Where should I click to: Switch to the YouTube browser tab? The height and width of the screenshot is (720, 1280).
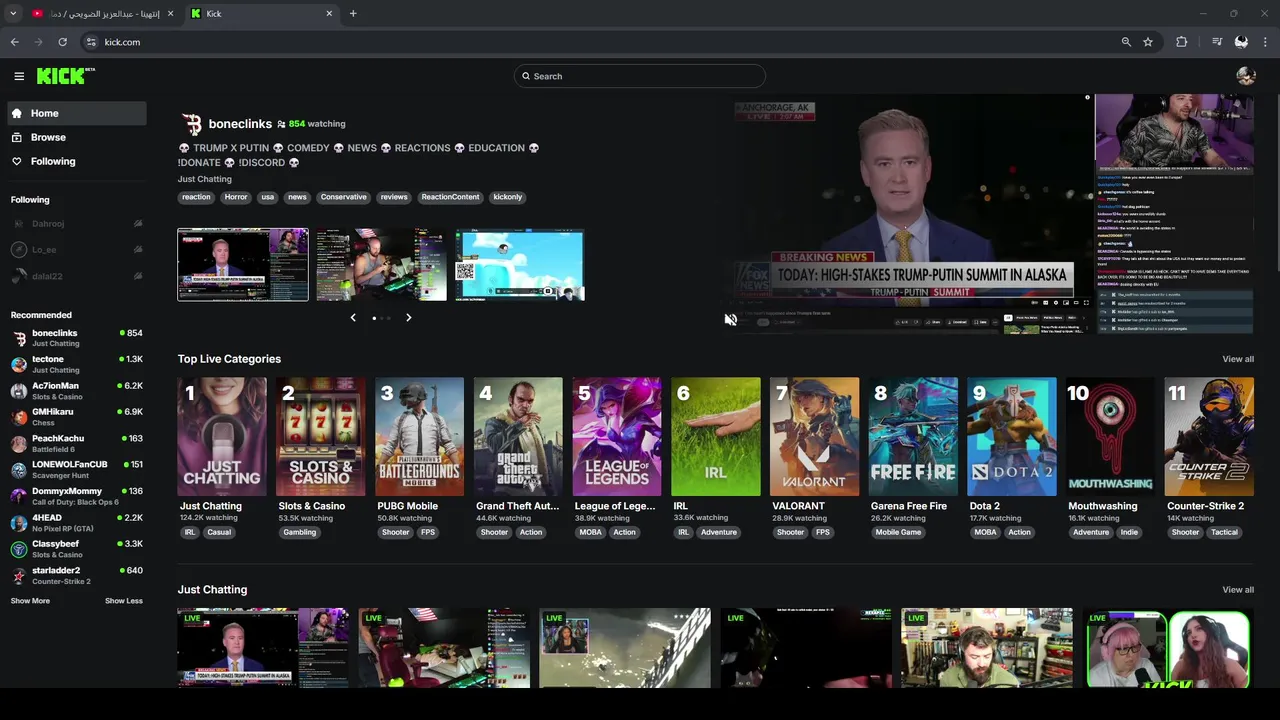(102, 13)
